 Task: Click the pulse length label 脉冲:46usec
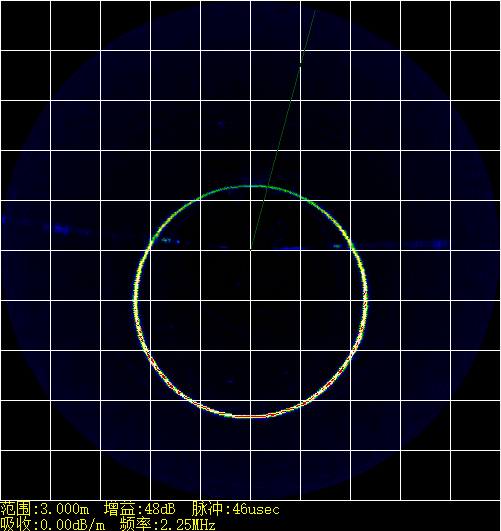click(236, 509)
